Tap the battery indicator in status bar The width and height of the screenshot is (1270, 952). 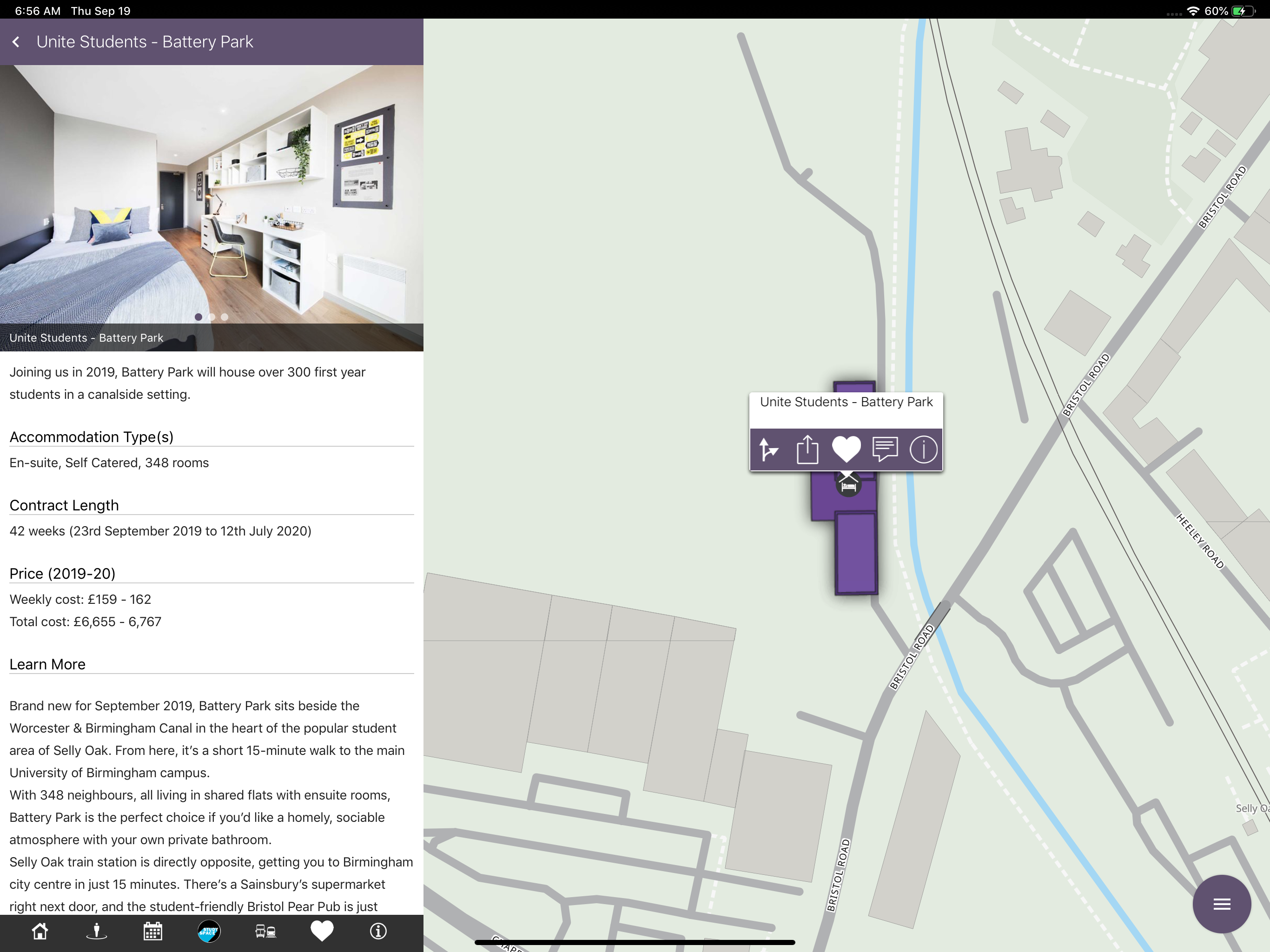[1244, 11]
